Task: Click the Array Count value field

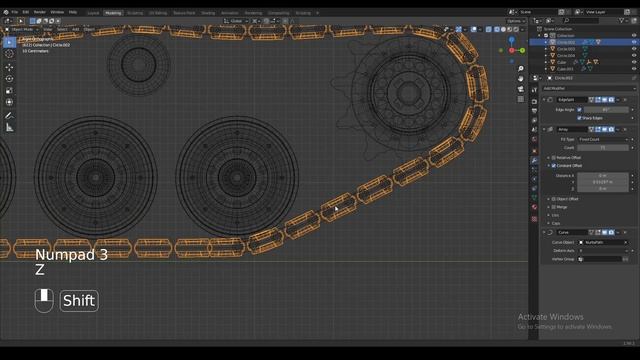Action: 602,148
